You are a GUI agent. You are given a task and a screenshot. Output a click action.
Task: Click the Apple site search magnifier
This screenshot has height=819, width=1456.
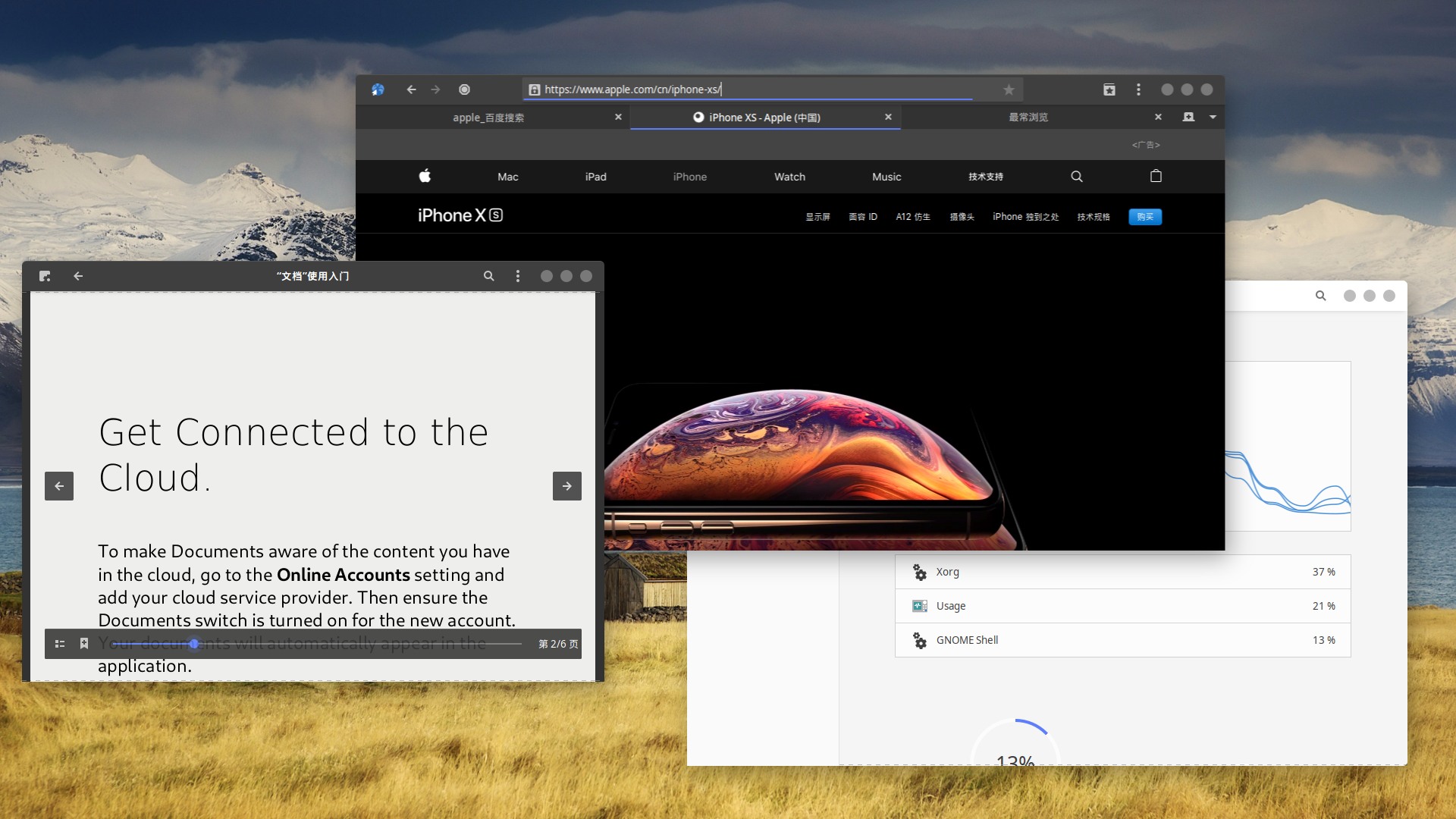[1076, 176]
